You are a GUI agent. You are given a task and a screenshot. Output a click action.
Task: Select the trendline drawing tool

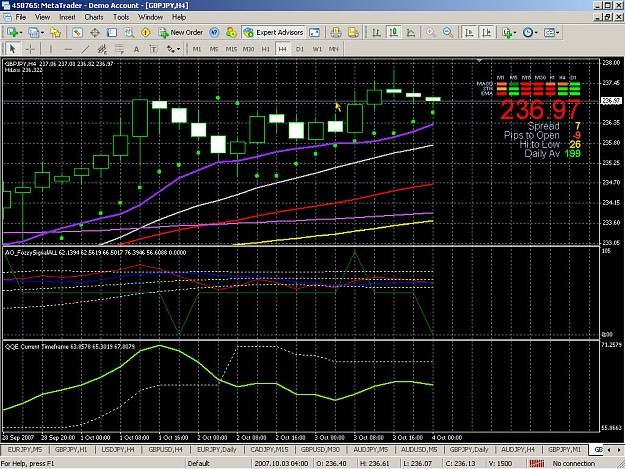coord(85,49)
